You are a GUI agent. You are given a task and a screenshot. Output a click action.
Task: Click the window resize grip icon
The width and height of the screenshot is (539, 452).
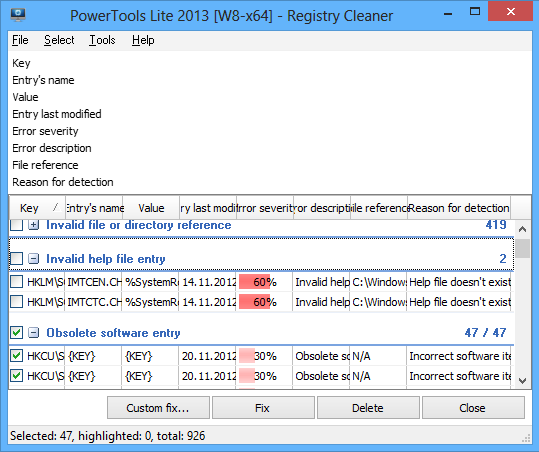[x=526, y=438]
